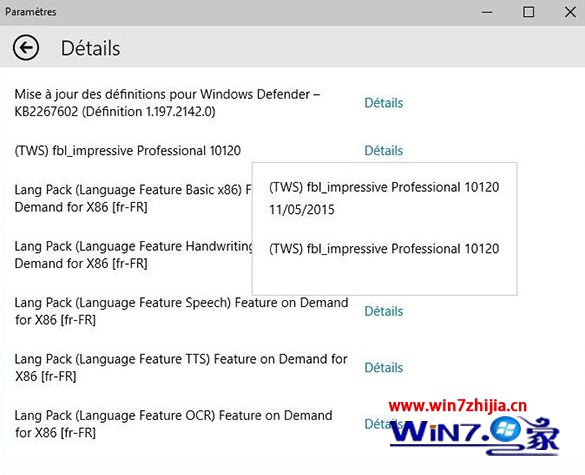This screenshot has height=475, width=585.
Task: Click the Détails page heading
Action: click(x=91, y=49)
